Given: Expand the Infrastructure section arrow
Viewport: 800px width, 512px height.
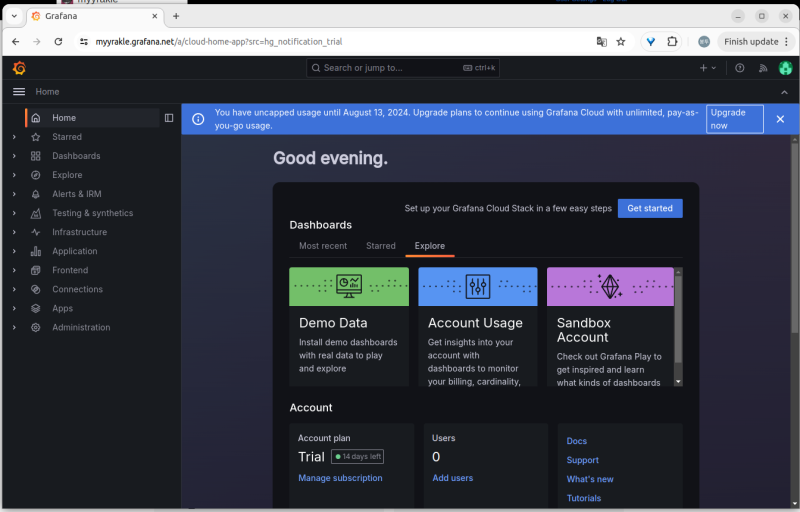Looking at the screenshot, I should tap(14, 232).
